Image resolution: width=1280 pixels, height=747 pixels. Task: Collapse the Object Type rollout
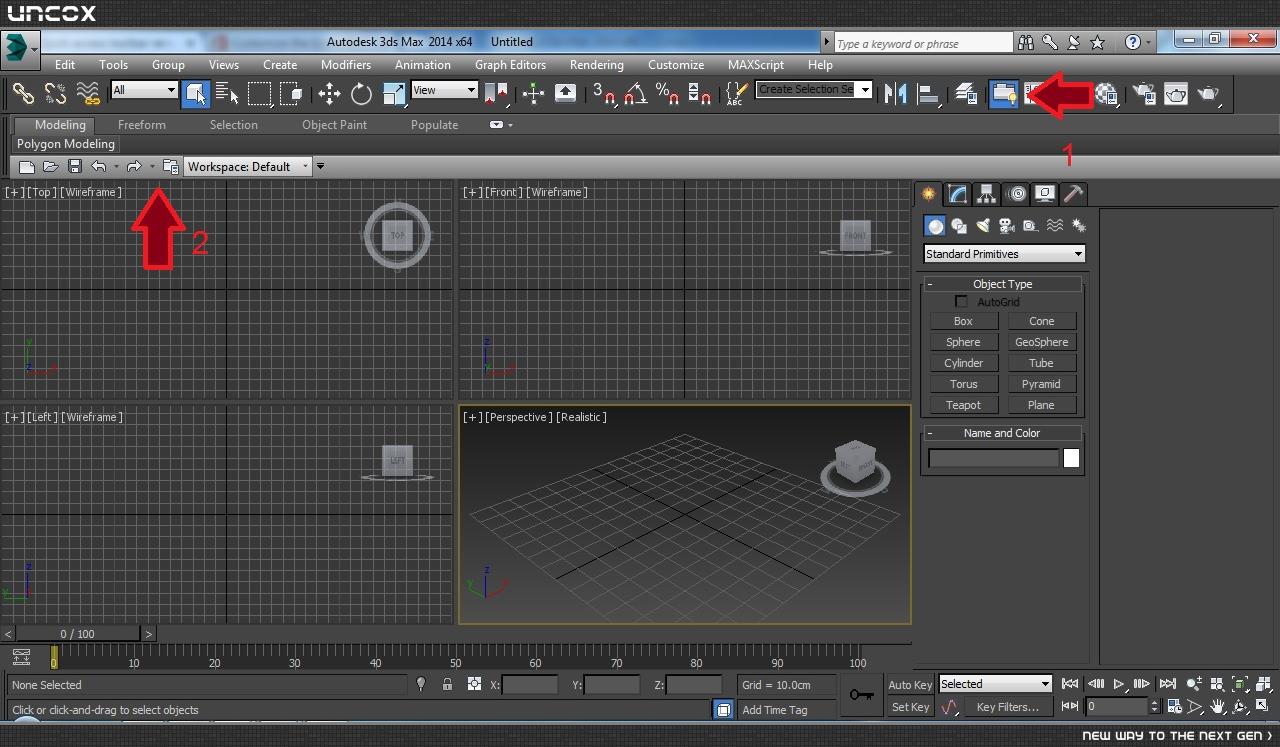pos(1002,284)
